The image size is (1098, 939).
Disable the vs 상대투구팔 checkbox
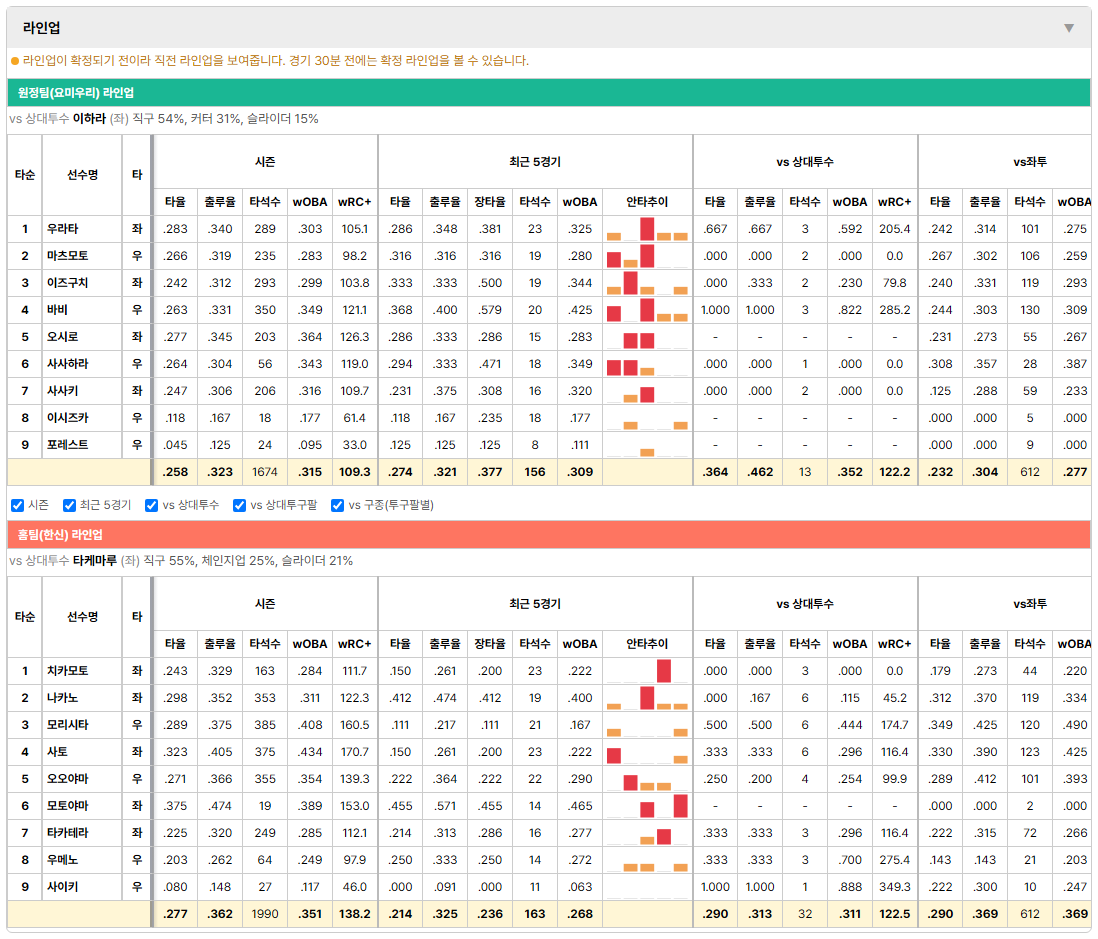[239, 506]
